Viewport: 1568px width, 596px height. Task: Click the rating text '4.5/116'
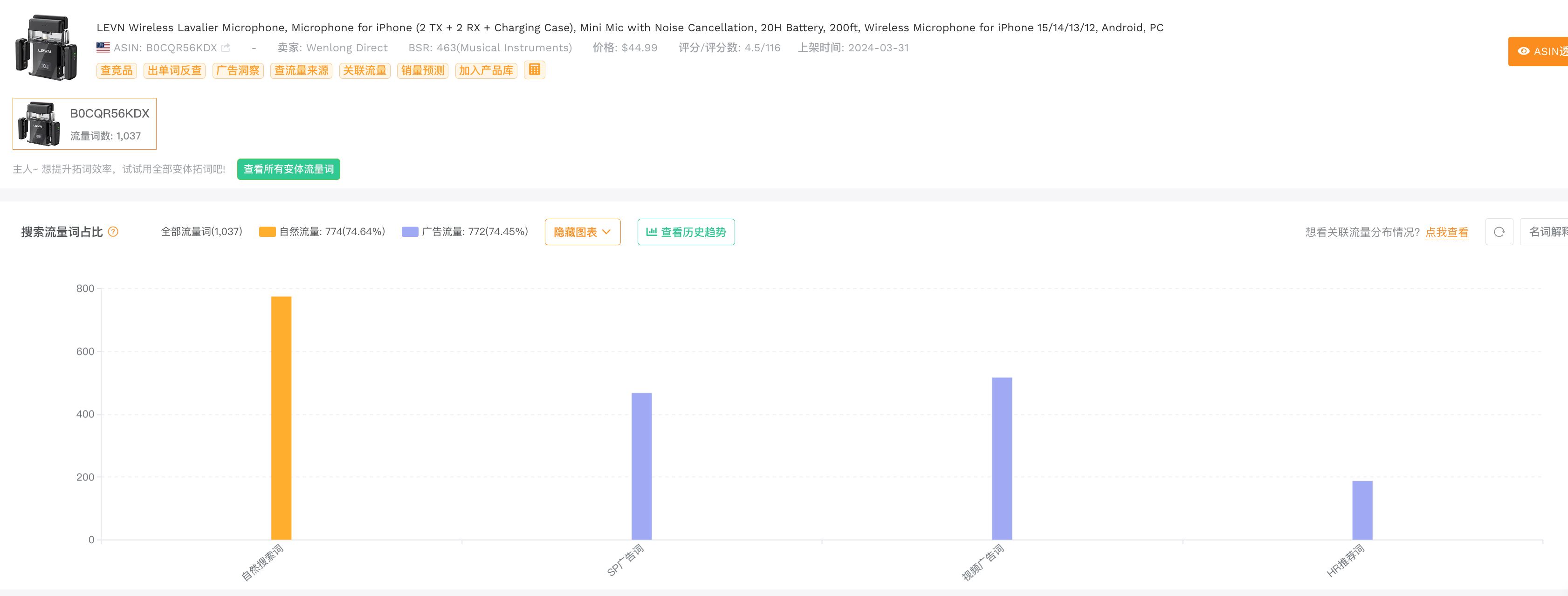point(763,48)
